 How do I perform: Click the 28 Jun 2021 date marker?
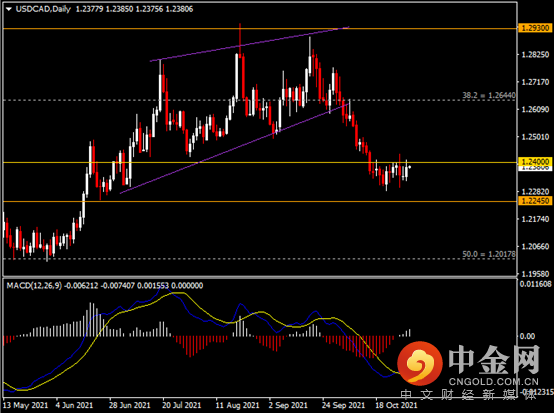coord(129,405)
